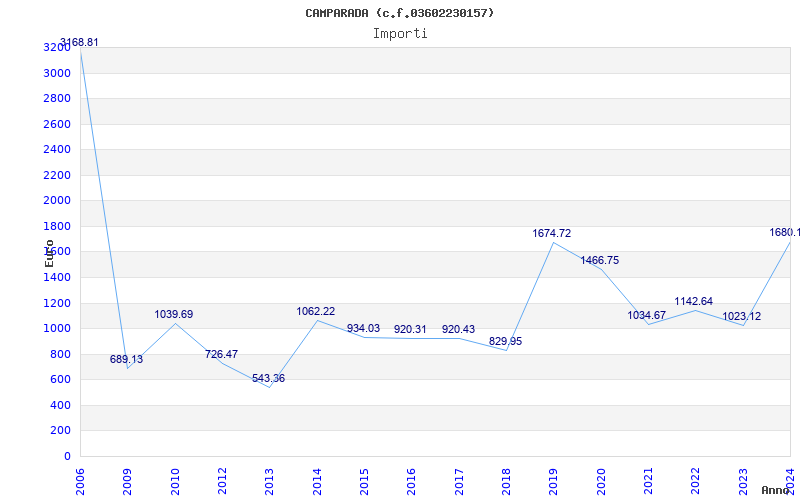Click the x-axis year 2018
The width and height of the screenshot is (800, 500).
pos(506,482)
